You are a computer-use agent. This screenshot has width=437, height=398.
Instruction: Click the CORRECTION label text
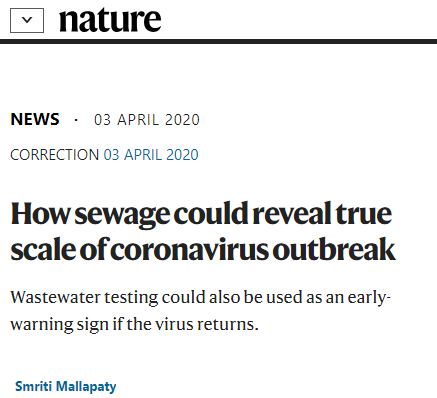pyautogui.click(x=55, y=155)
